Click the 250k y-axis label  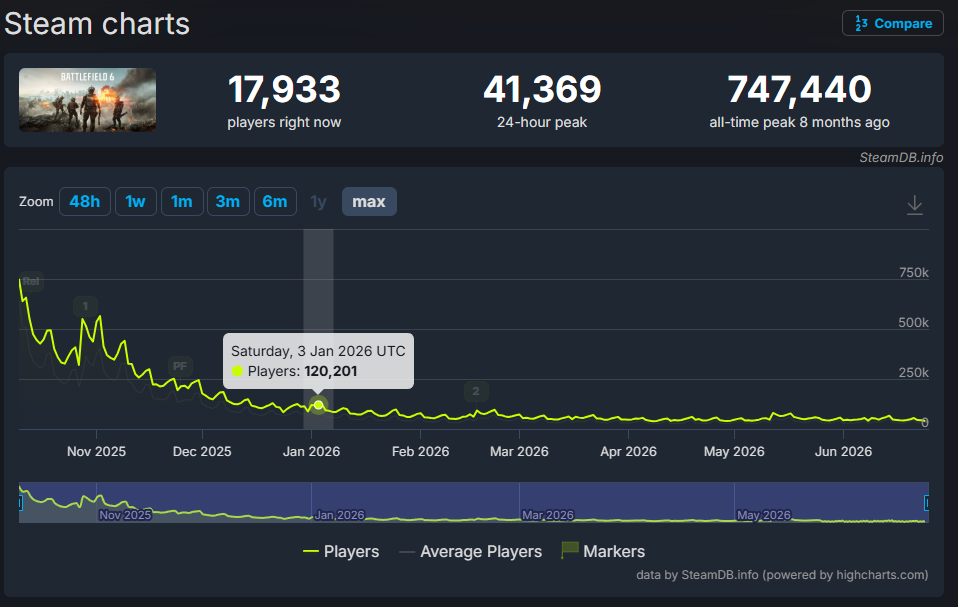tap(913, 373)
